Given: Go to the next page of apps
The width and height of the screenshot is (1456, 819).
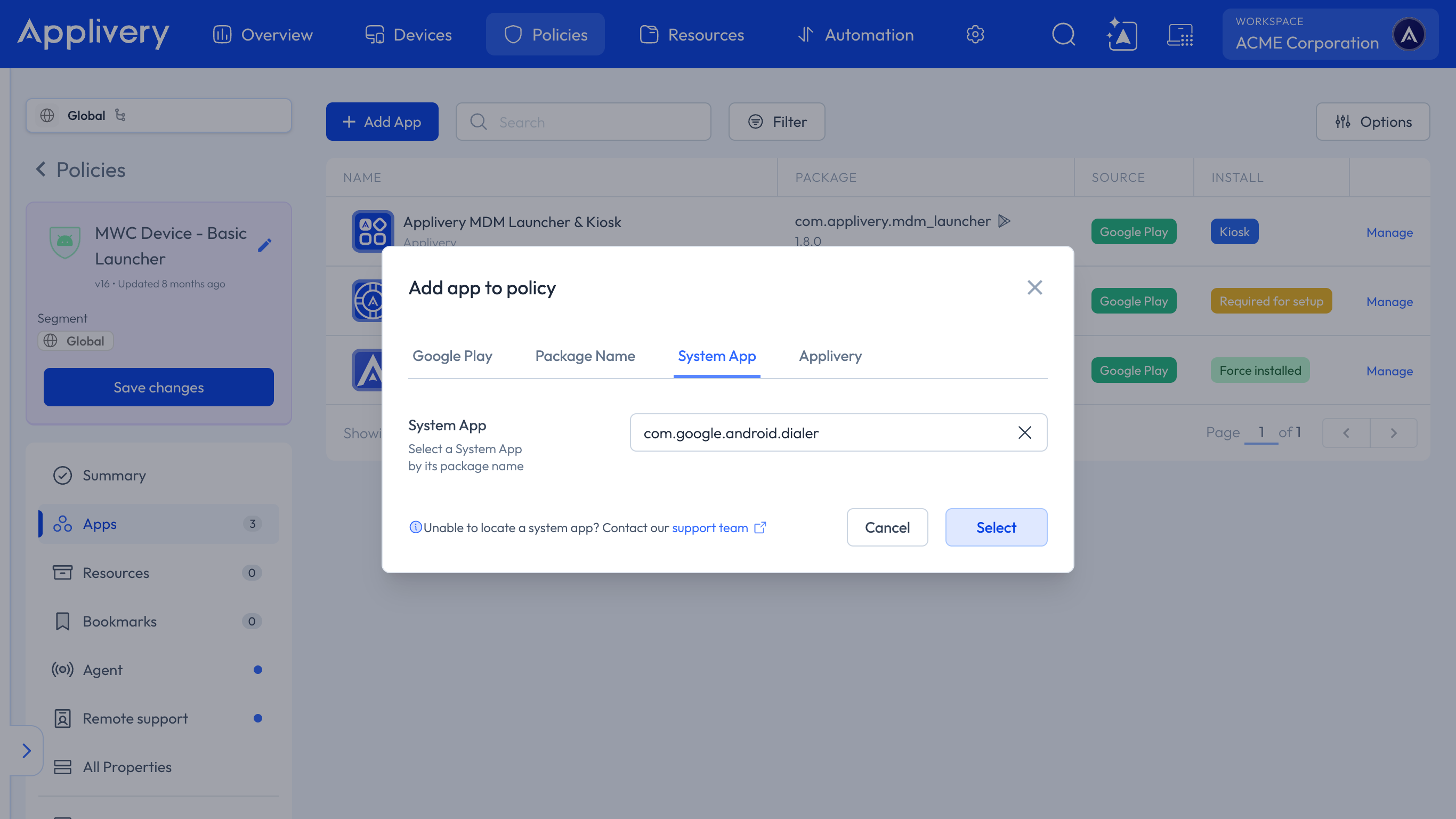Looking at the screenshot, I should pos(1393,433).
